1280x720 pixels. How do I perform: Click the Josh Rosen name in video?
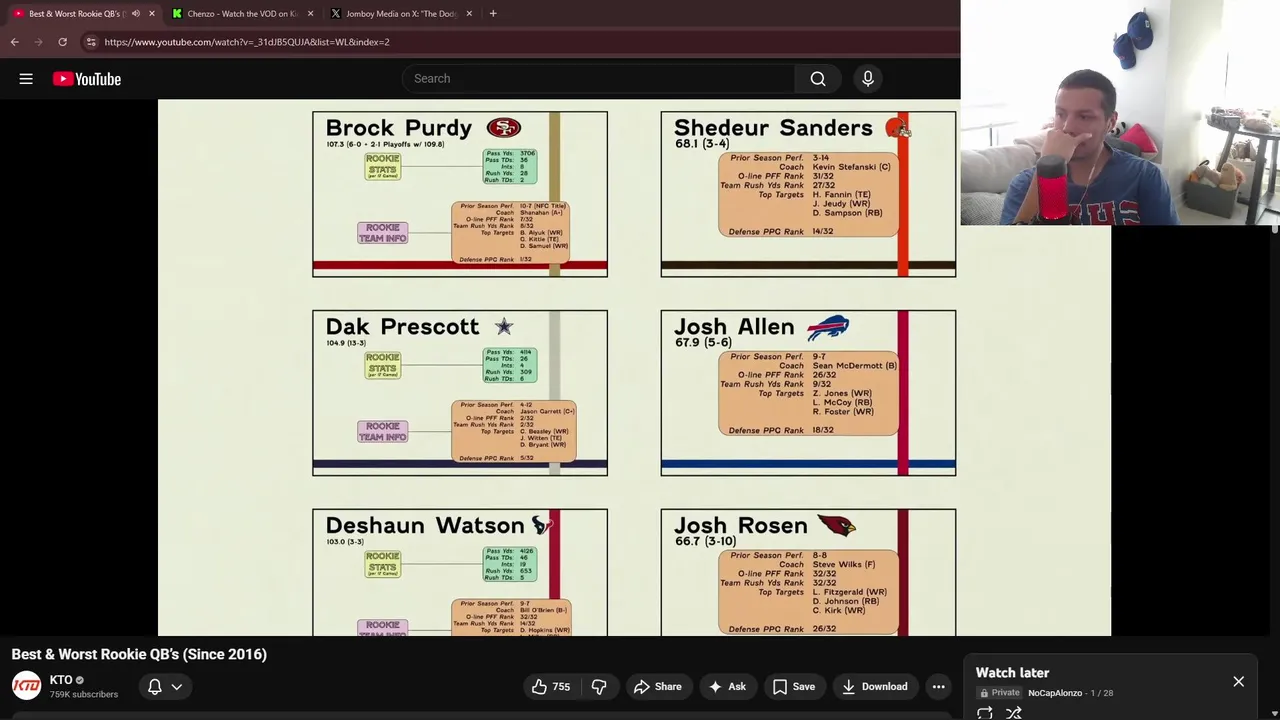tap(741, 526)
